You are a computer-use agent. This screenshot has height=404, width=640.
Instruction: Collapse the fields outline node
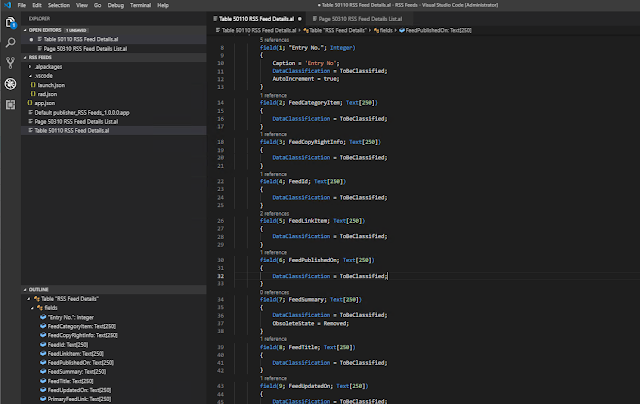32,308
